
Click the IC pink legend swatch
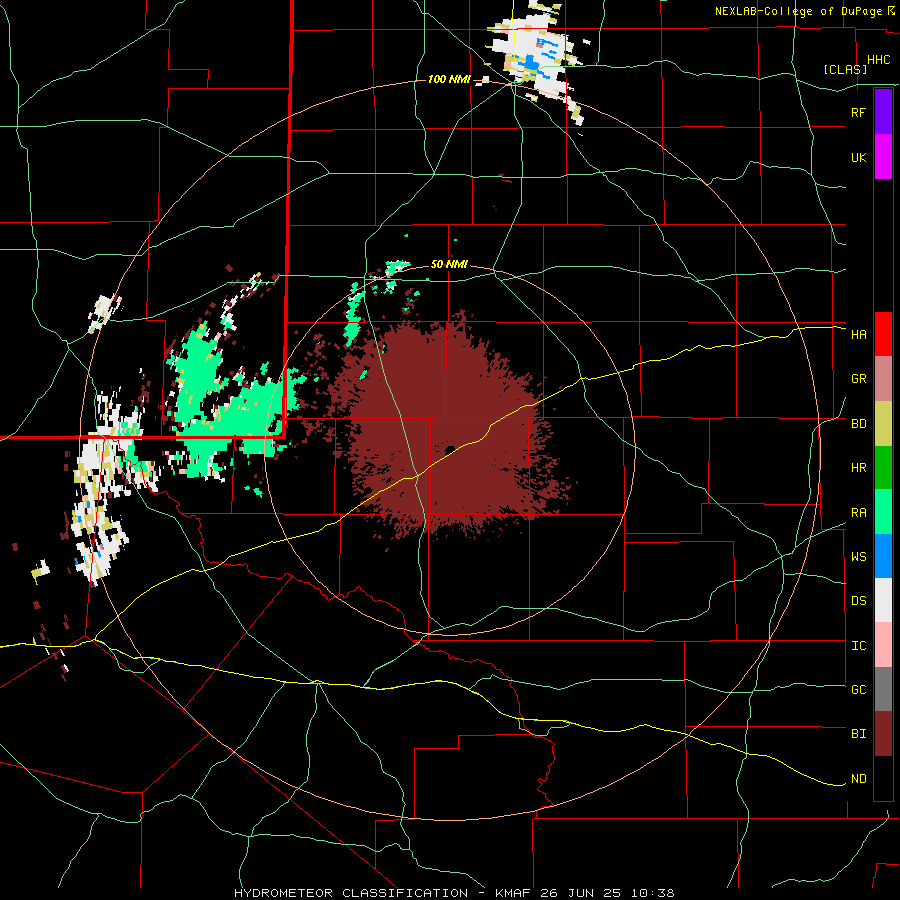883,645
